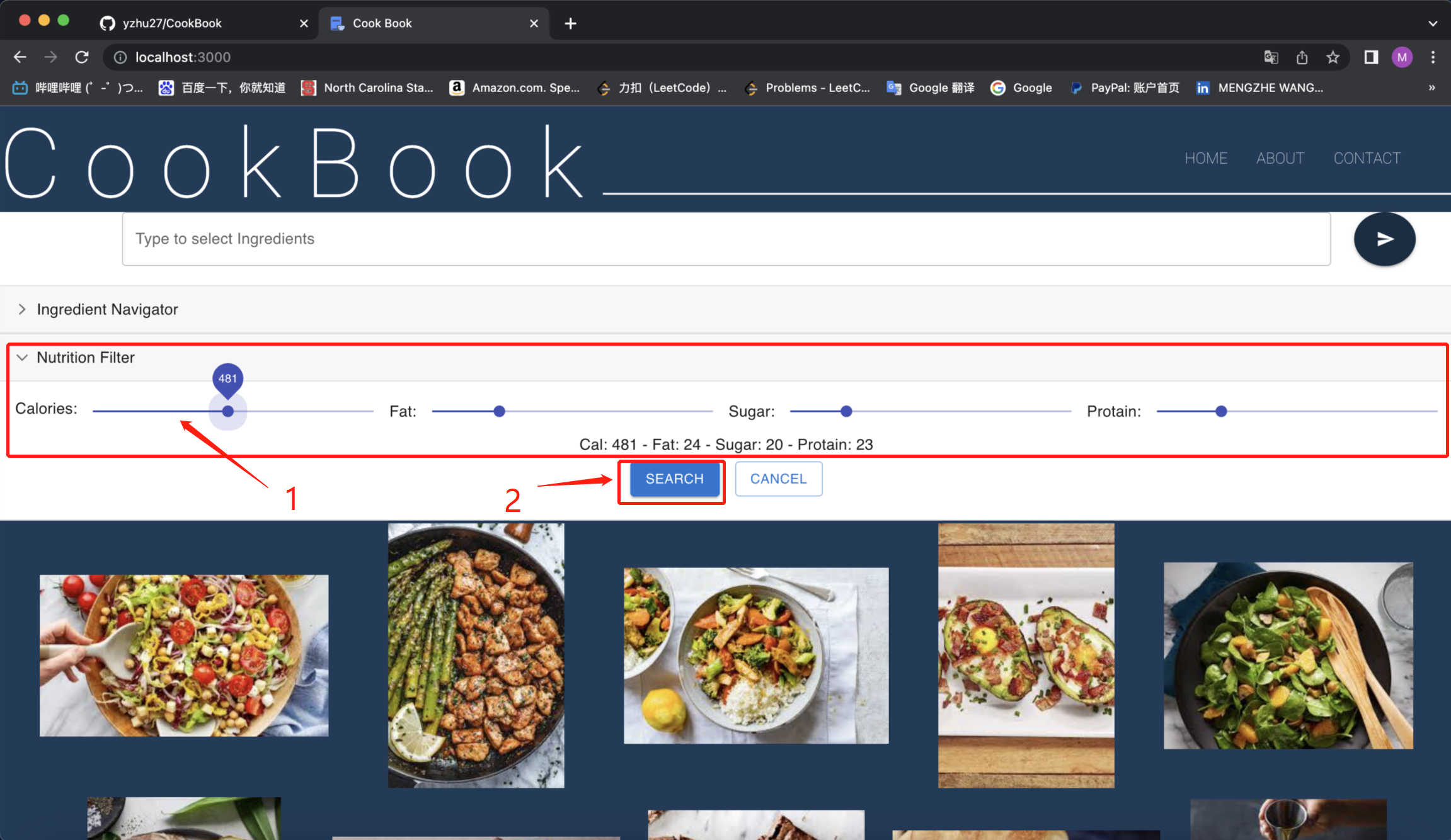The height and width of the screenshot is (840, 1451).
Task: Show hidden bookmarks overflow chevron
Action: click(1431, 88)
